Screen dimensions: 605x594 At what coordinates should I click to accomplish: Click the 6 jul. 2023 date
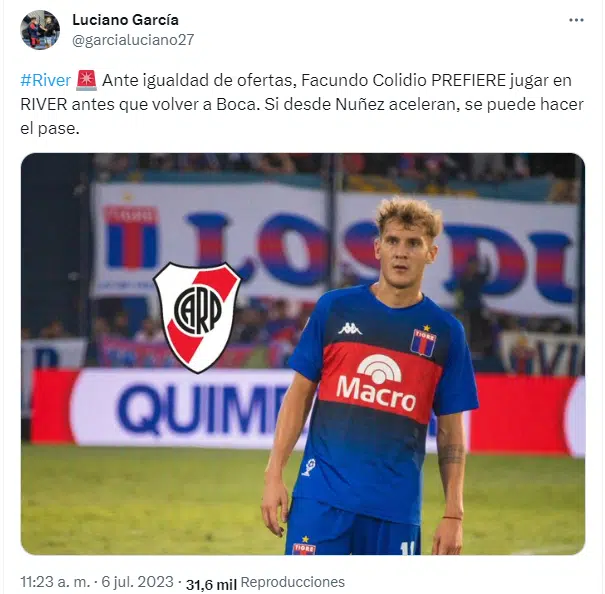pos(137,582)
